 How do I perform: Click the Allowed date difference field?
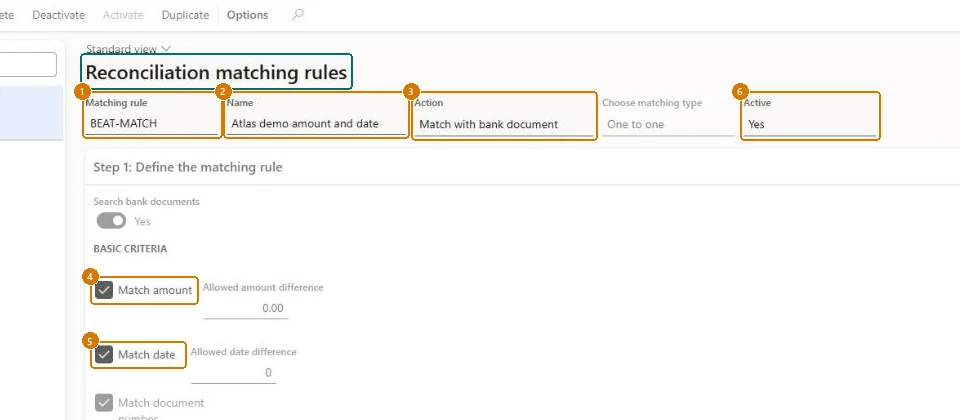[x=233, y=373]
